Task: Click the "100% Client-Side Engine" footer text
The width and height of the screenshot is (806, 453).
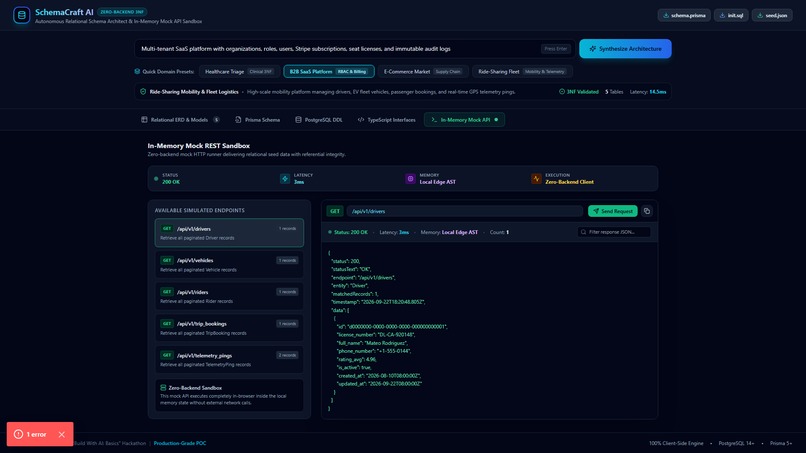Action: [x=676, y=443]
